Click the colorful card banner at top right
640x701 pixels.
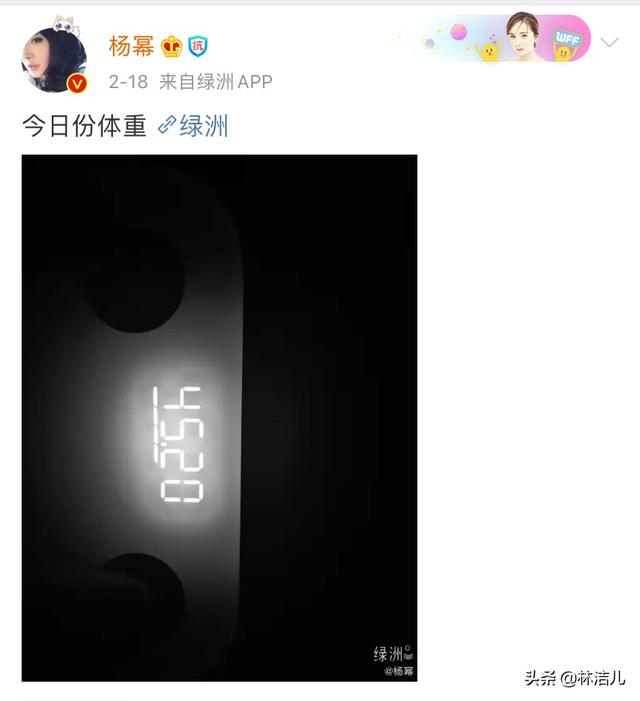click(501, 38)
